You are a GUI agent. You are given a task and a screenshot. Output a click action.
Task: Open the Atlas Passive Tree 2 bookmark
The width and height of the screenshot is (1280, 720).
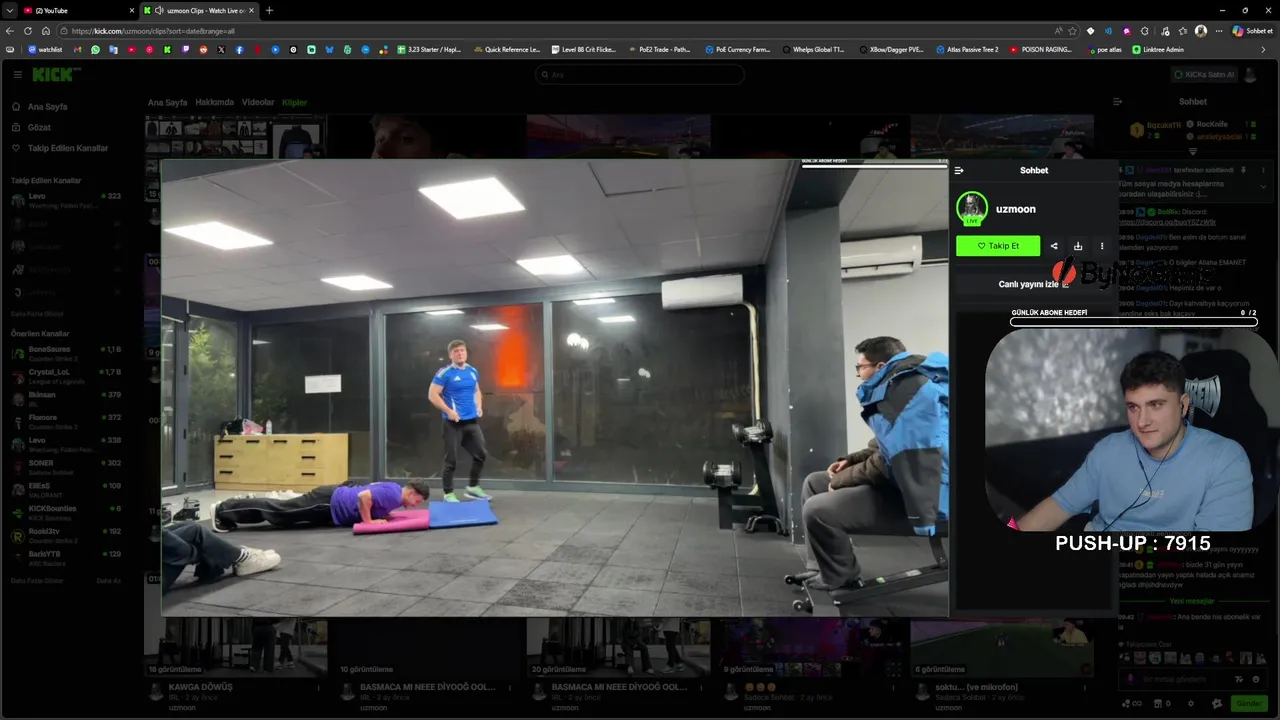[967, 49]
